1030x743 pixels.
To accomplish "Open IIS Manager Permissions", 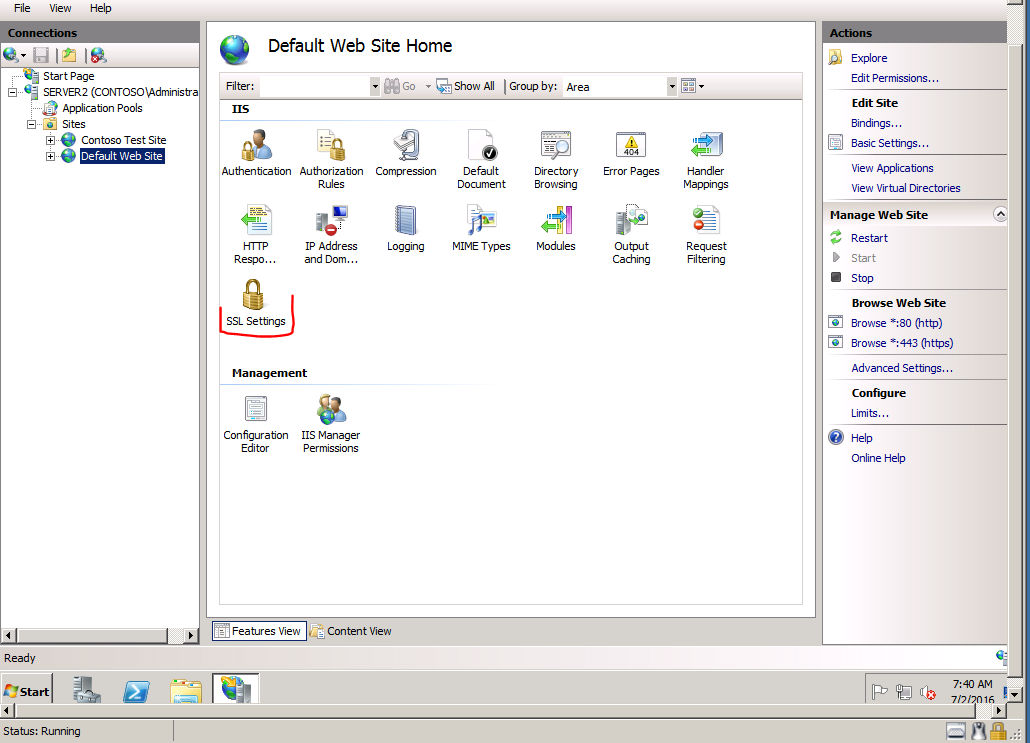I will click(x=330, y=424).
